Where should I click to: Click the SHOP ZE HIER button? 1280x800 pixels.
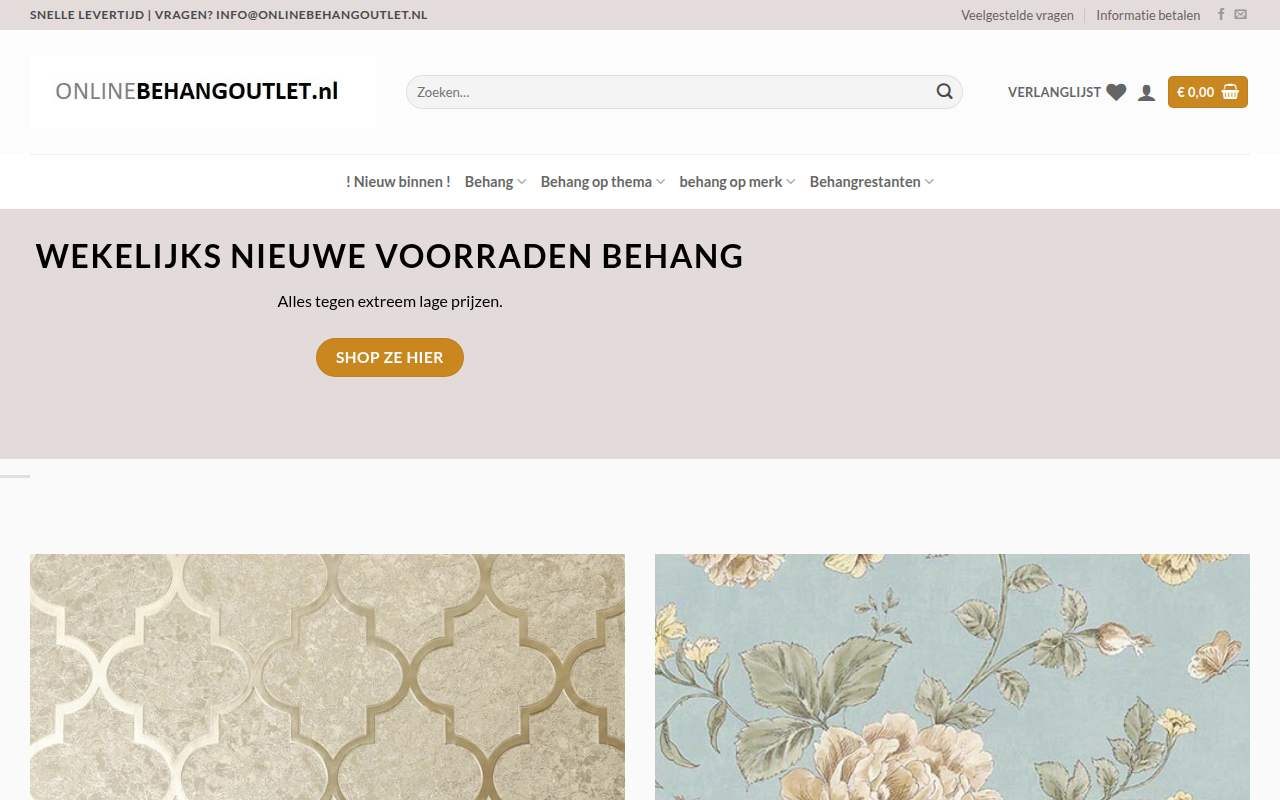390,357
